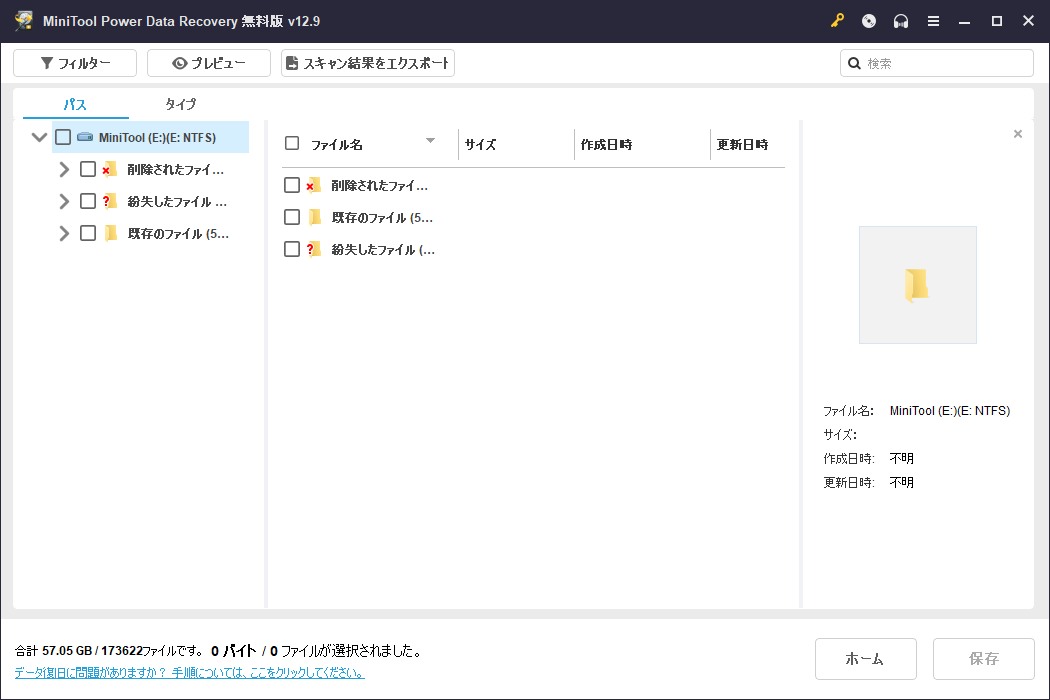Select 既存のファイル (5… label in tree
This screenshot has width=1050, height=700.
pos(178,234)
